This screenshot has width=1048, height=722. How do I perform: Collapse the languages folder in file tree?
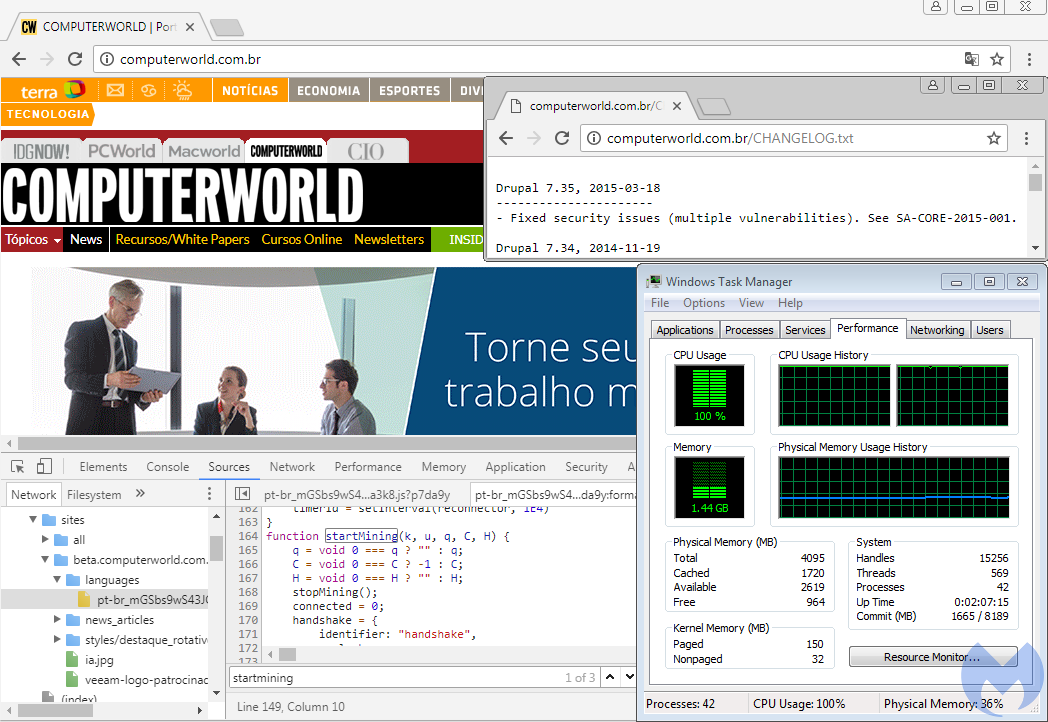click(58, 580)
